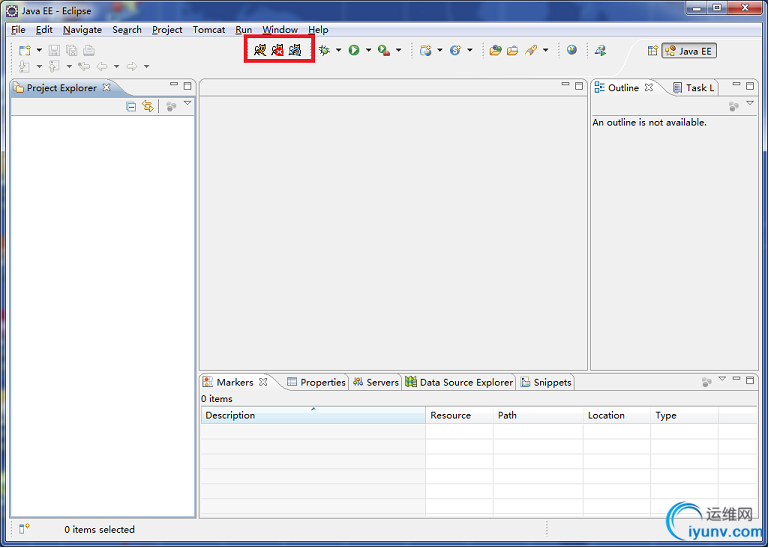
Task: Click the Save disk icon
Action: coord(54,50)
